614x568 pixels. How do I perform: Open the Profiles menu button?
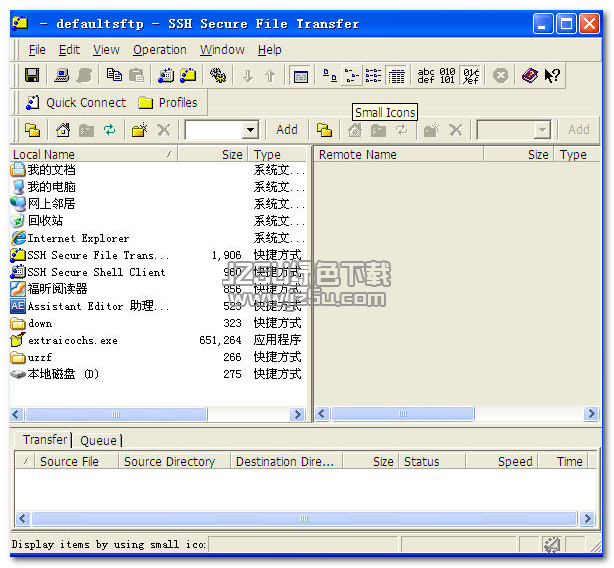[168, 103]
